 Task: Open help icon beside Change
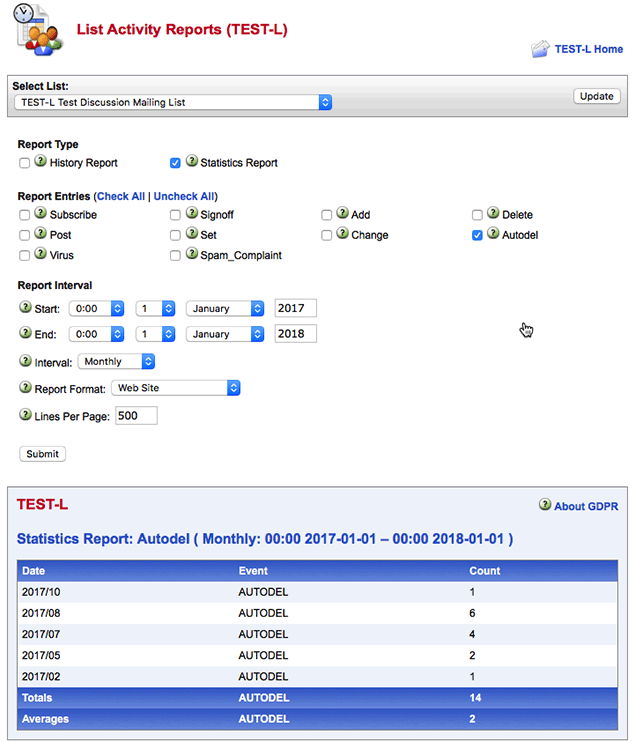343,233
